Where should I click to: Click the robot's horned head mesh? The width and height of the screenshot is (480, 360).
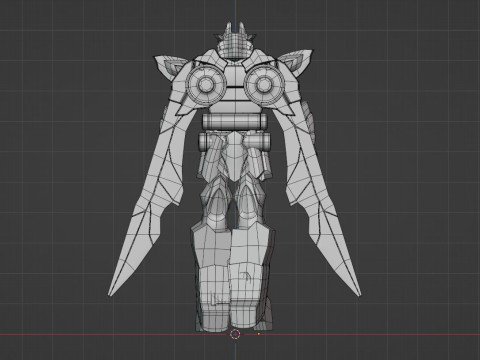[x=236, y=42]
